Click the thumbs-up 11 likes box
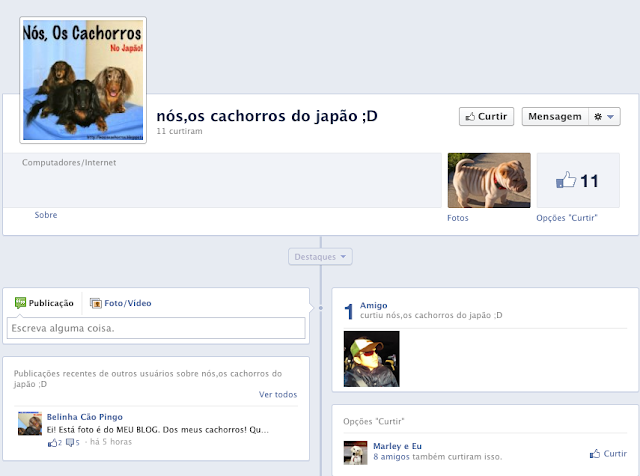Screen dimensions: 640x476 click(578, 180)
